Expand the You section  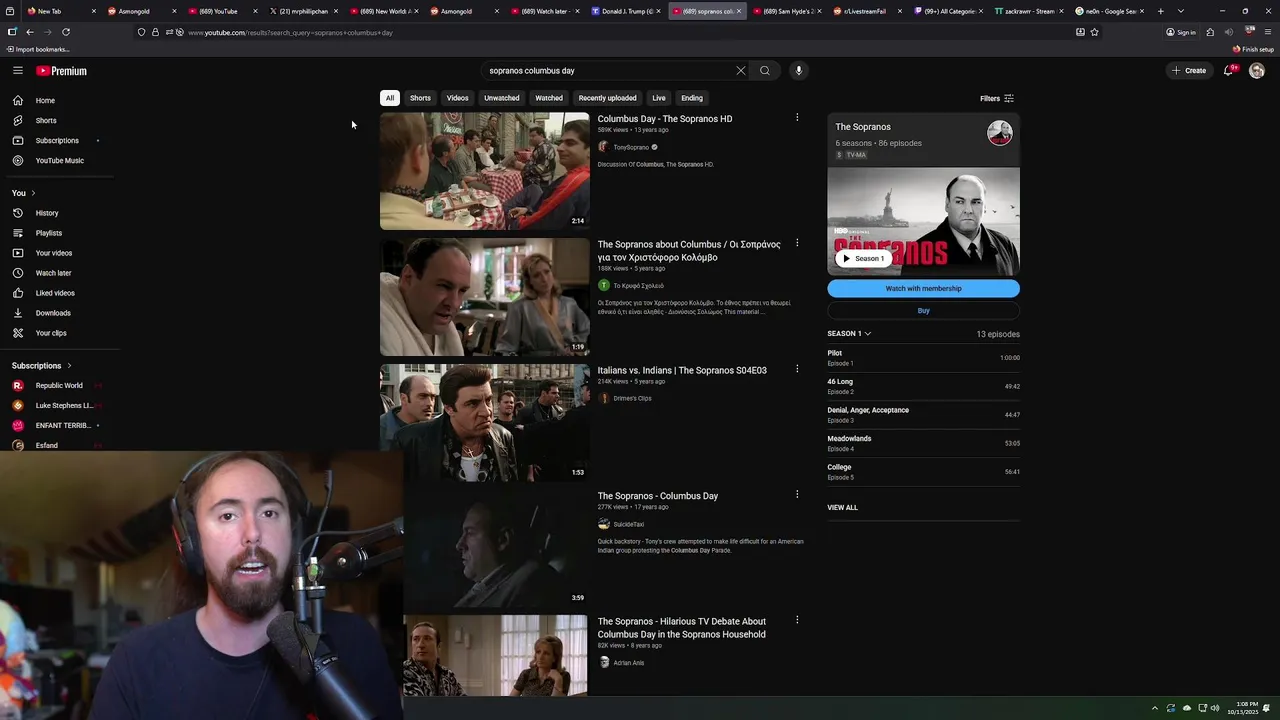tap(23, 193)
